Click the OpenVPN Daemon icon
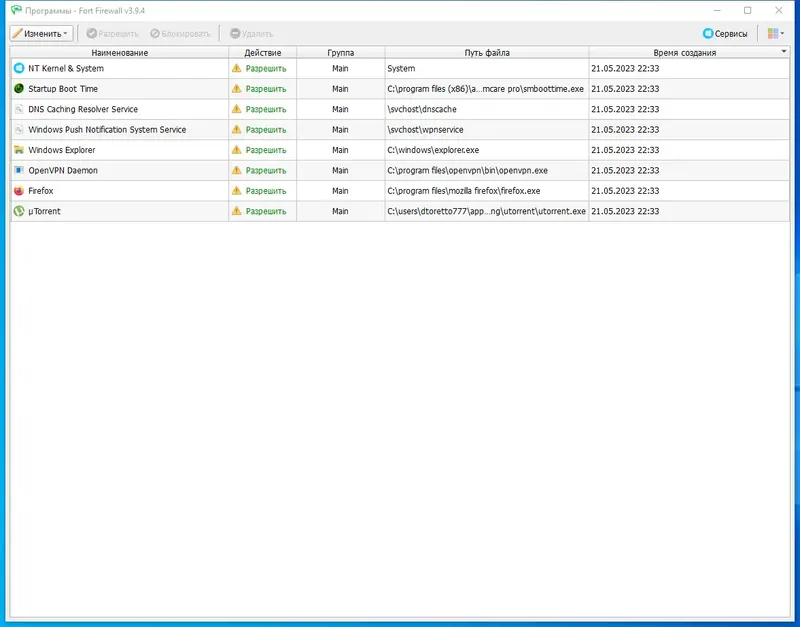The image size is (800, 627). click(x=19, y=170)
